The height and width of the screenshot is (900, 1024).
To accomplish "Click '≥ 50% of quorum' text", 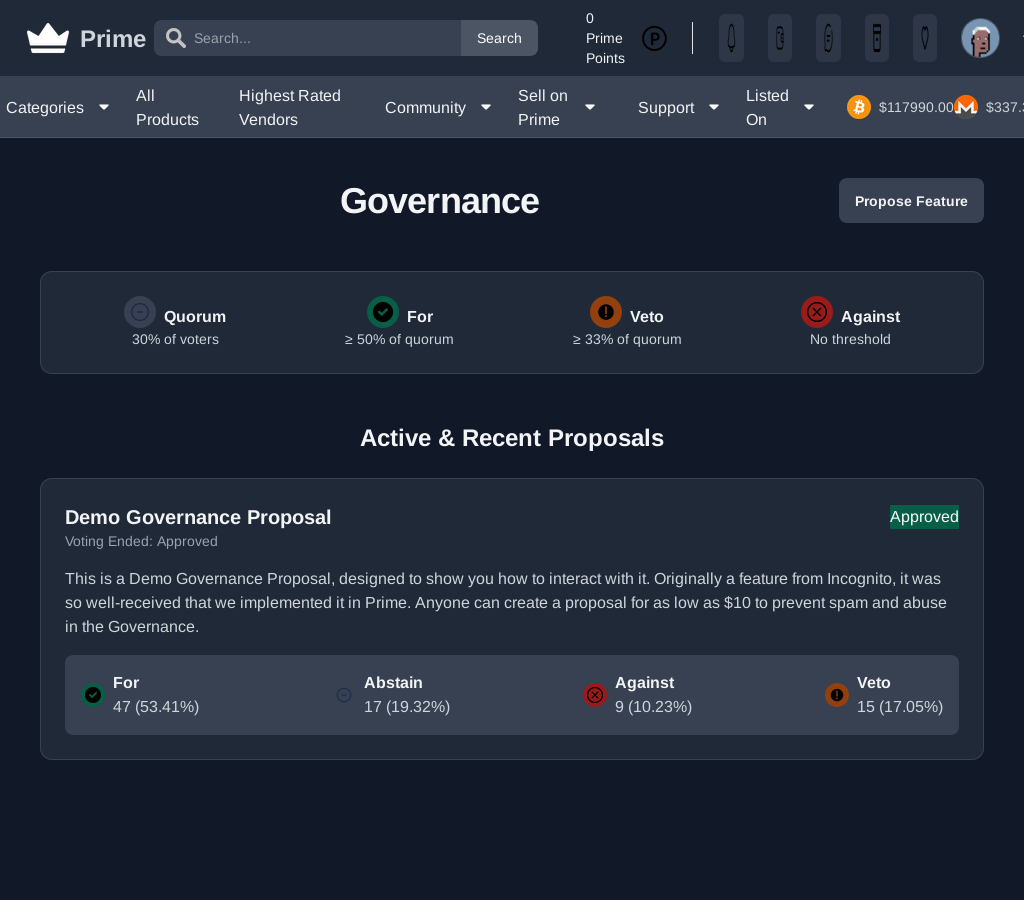I will [x=398, y=339].
